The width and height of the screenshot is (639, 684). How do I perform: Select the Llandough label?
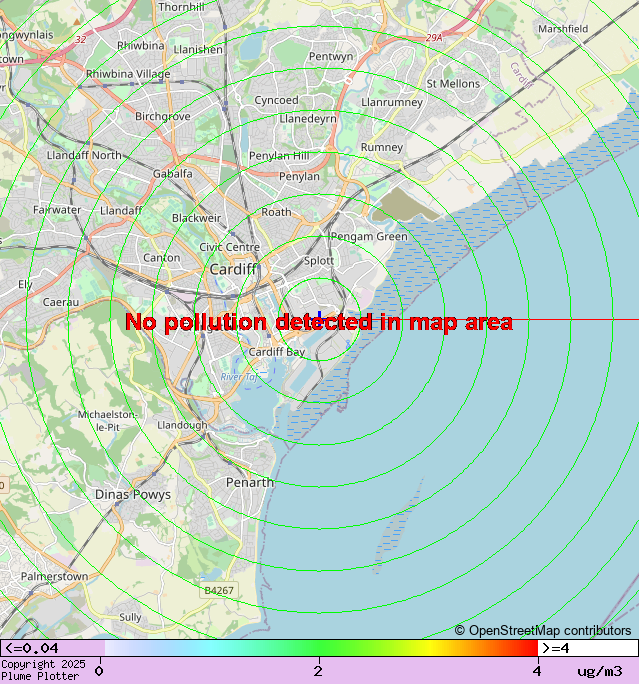(182, 425)
